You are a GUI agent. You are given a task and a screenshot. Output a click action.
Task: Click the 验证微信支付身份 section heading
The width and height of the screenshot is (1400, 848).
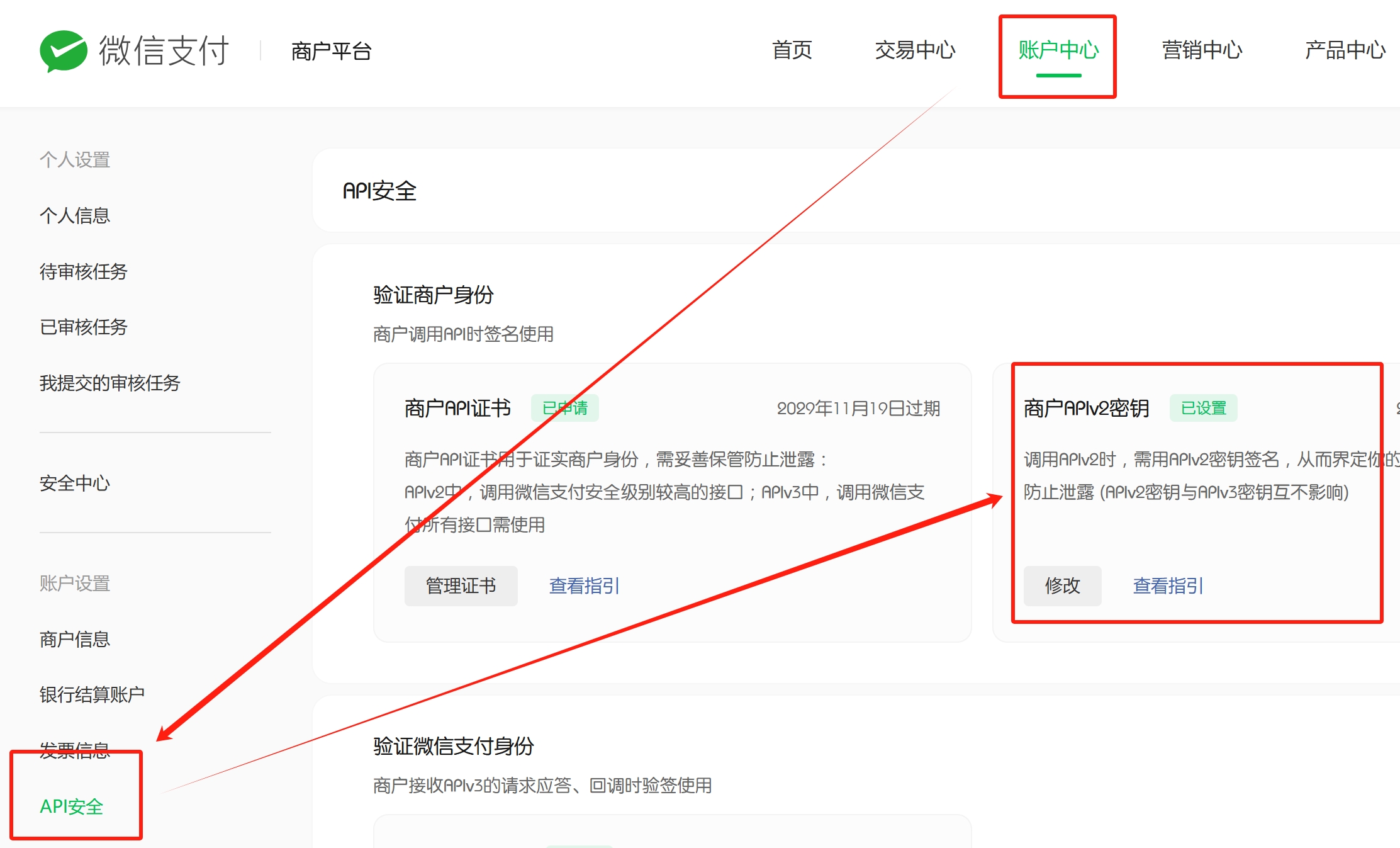(x=454, y=746)
